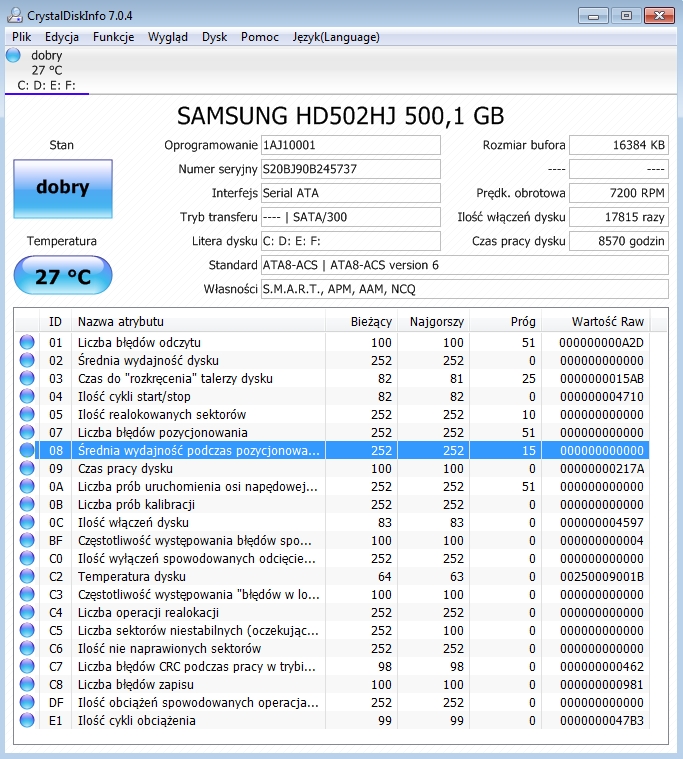Click the status orb for Temperatura dysku C2
Image resolution: width=683 pixels, height=759 pixels.
tap(27, 576)
